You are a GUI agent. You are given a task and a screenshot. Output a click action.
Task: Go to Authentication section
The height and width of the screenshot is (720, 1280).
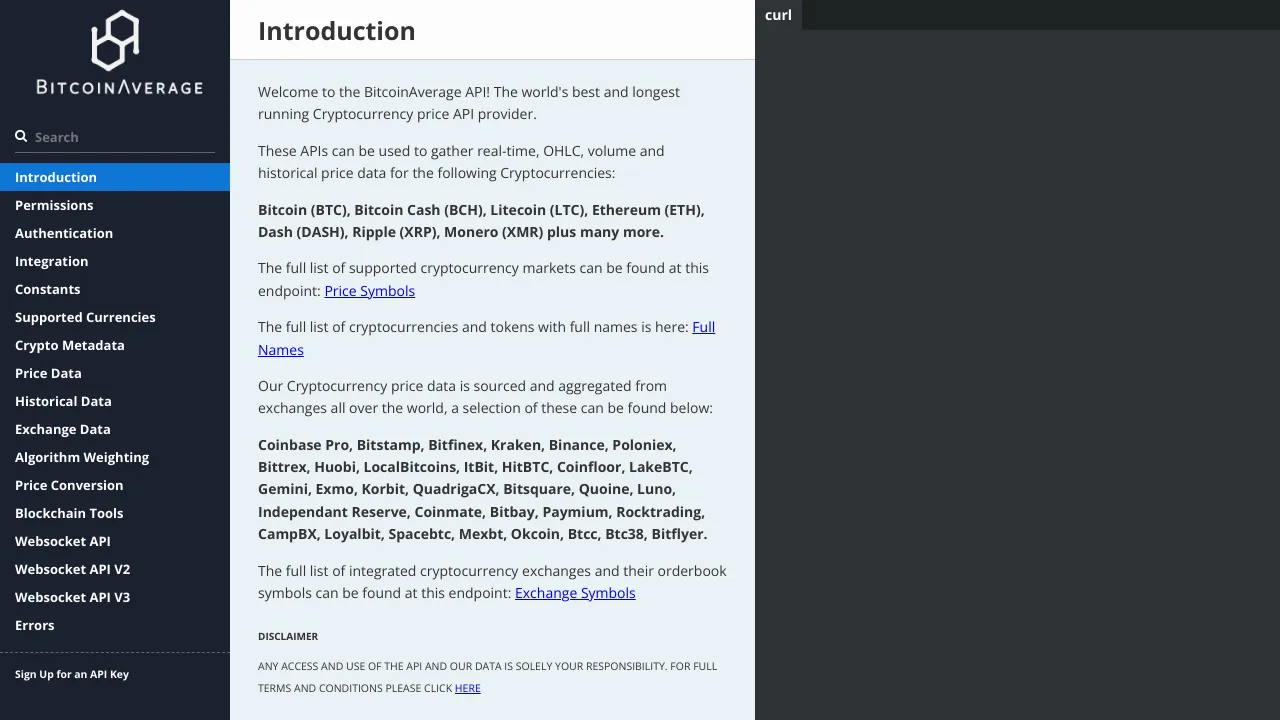pos(115,233)
